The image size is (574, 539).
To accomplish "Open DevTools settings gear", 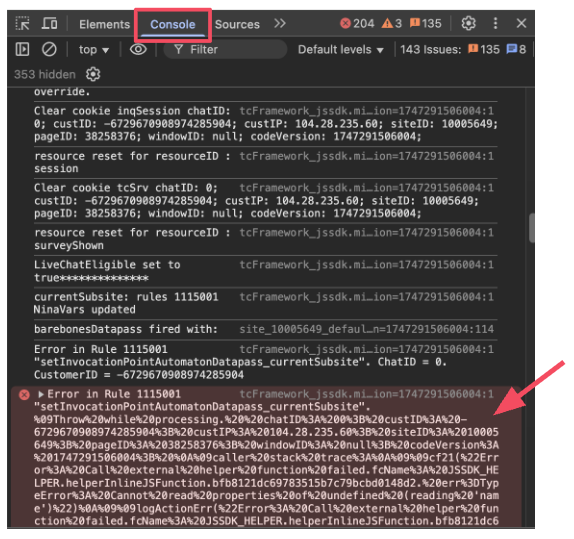I will [468, 23].
